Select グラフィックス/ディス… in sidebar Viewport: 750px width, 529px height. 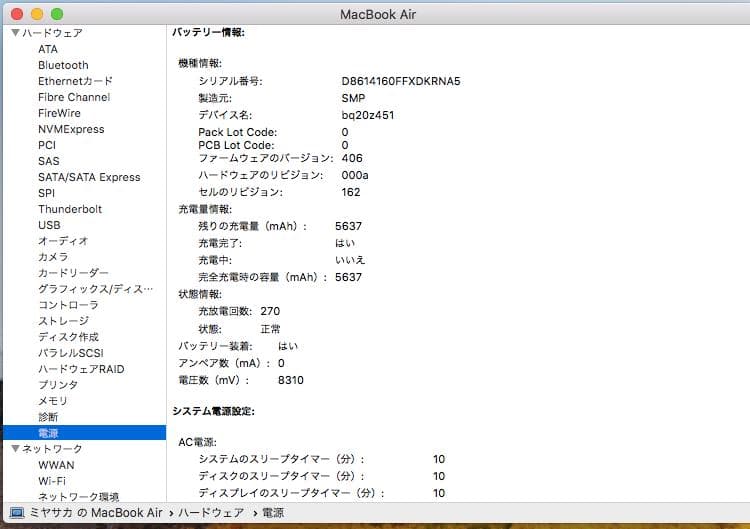click(96, 289)
